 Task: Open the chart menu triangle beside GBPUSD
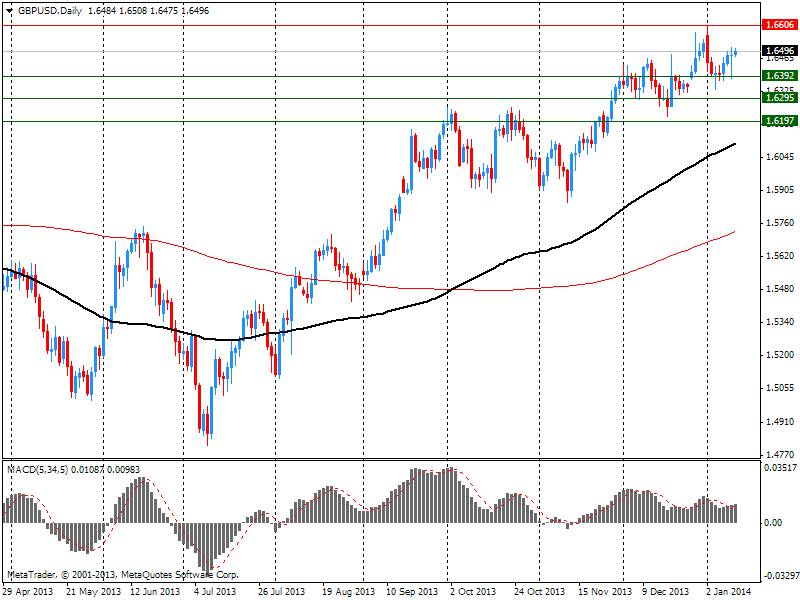pos(9,11)
